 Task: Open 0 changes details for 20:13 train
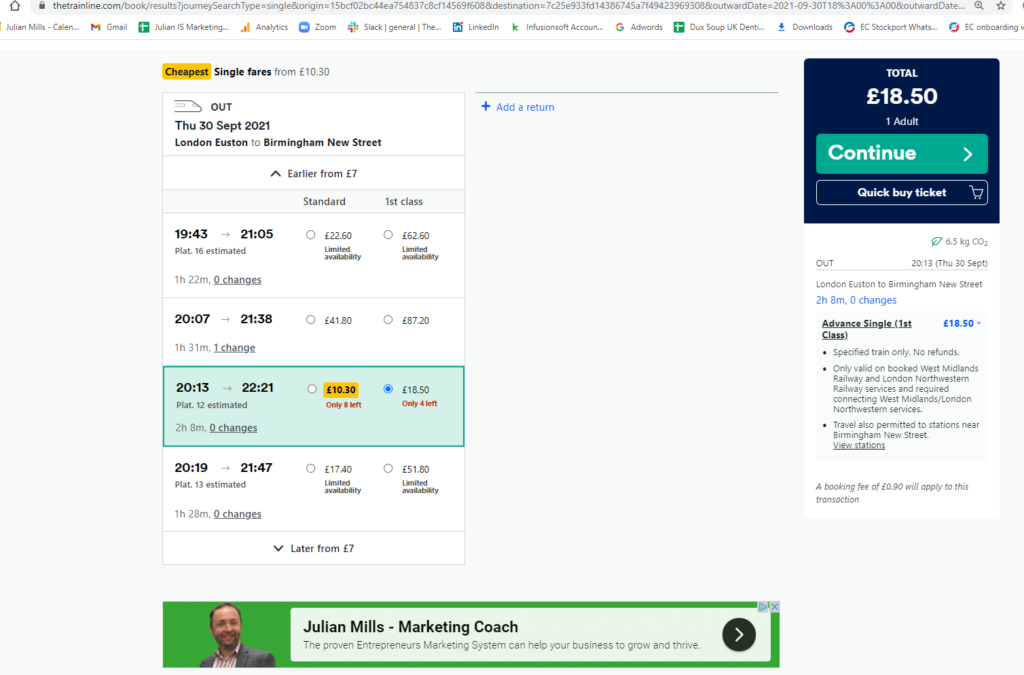tap(233, 428)
